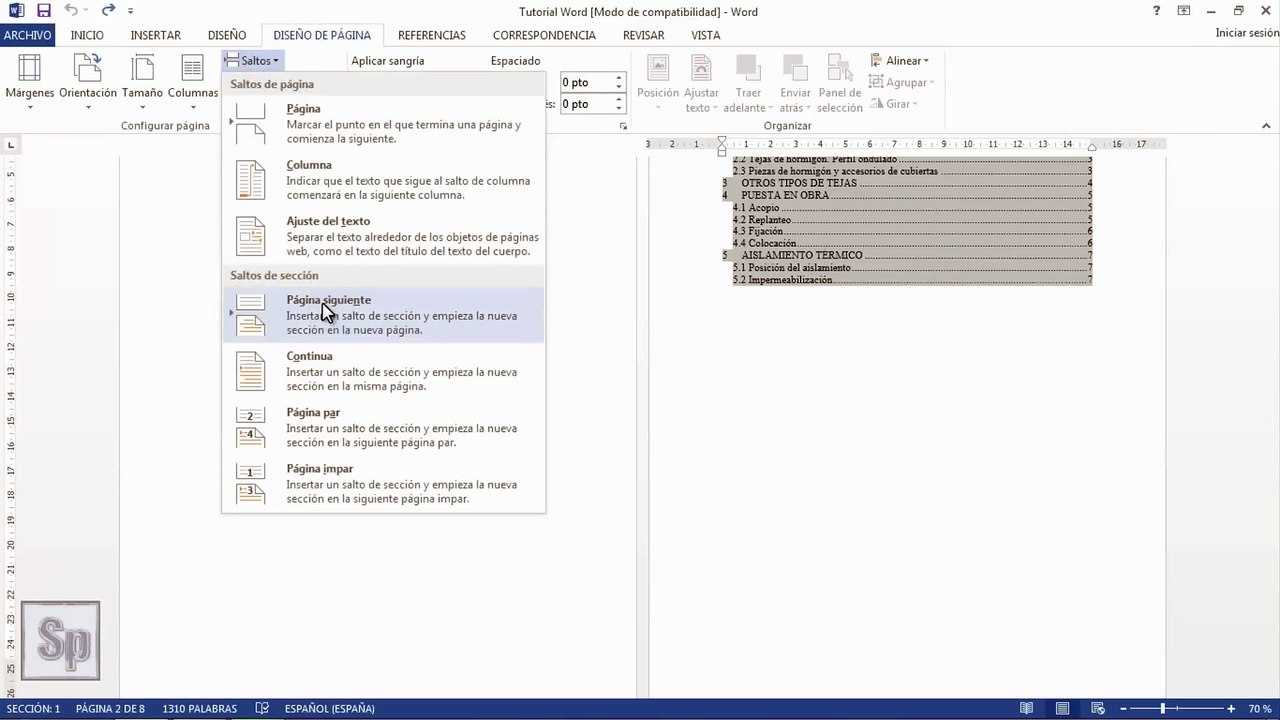
Task: Decrease the lower spacing with down arrow
Action: (x=619, y=109)
